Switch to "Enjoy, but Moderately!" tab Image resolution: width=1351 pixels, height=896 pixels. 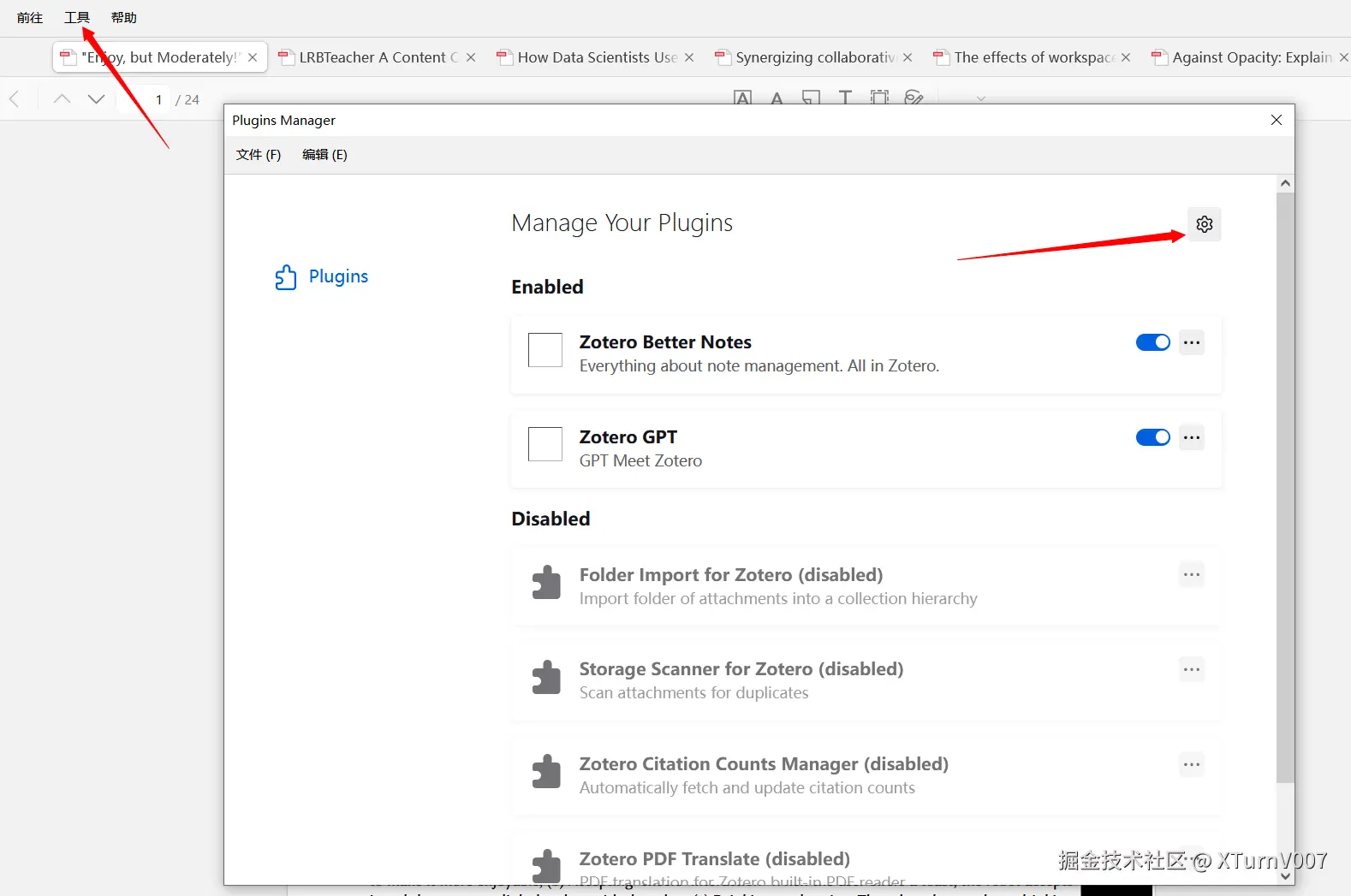click(160, 57)
